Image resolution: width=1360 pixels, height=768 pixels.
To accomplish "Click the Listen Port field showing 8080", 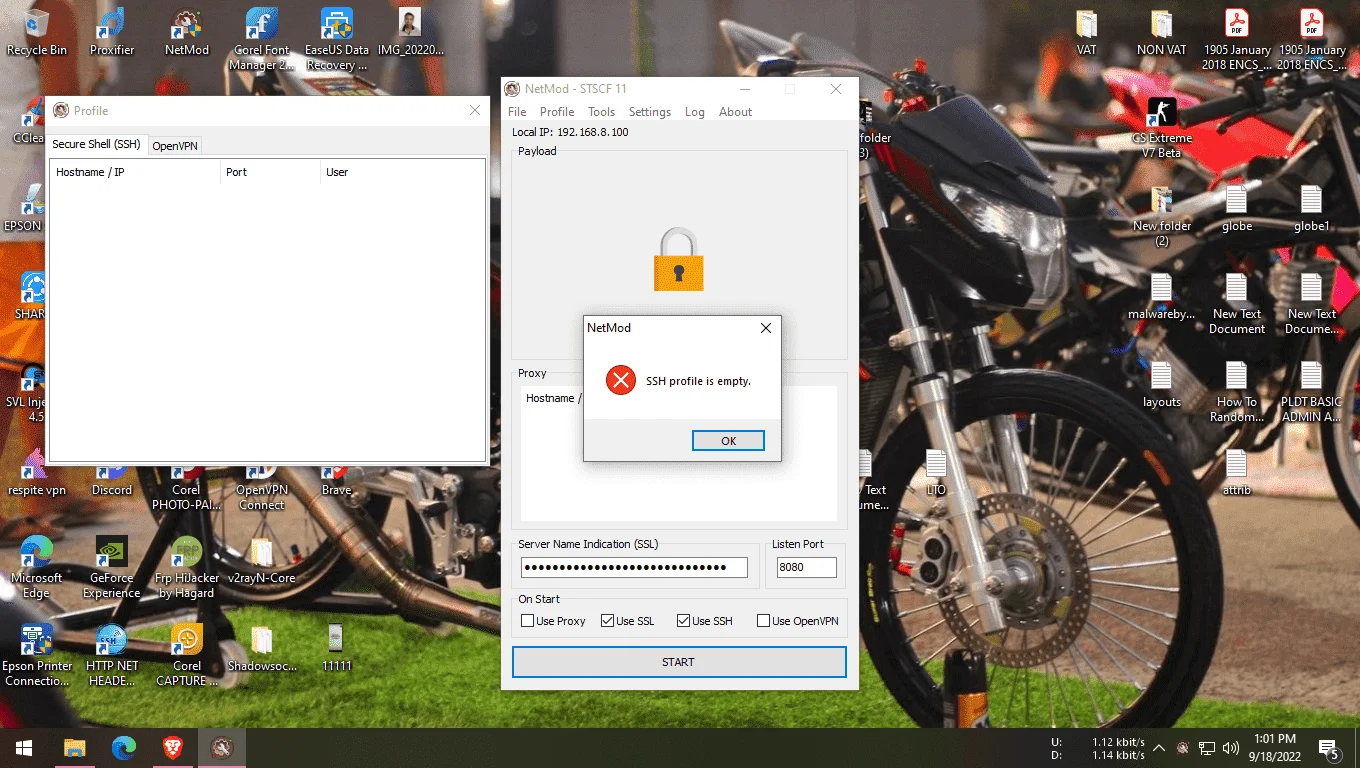I will (807, 567).
